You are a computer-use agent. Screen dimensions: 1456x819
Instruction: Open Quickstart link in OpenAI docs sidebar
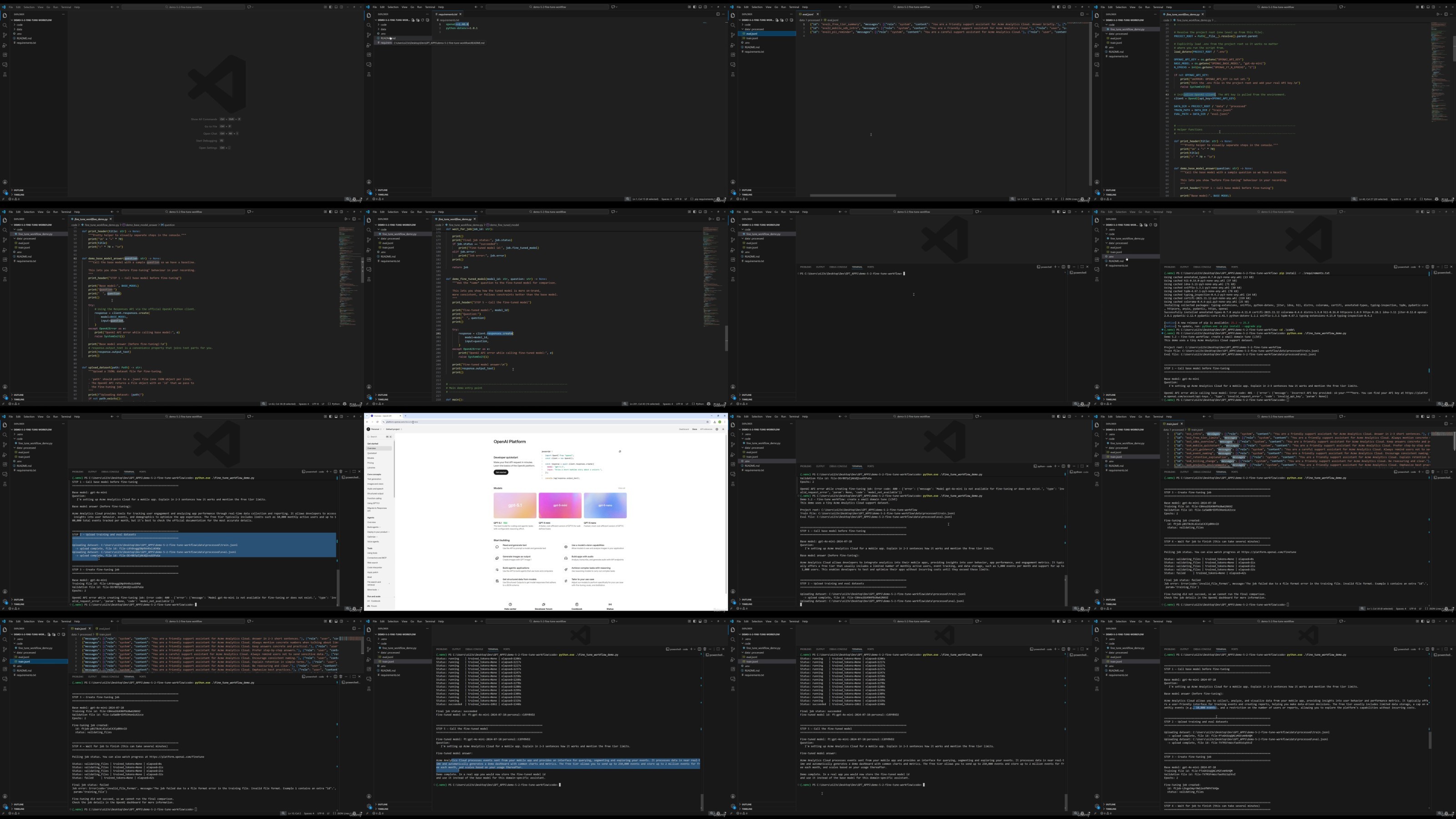click(x=373, y=453)
